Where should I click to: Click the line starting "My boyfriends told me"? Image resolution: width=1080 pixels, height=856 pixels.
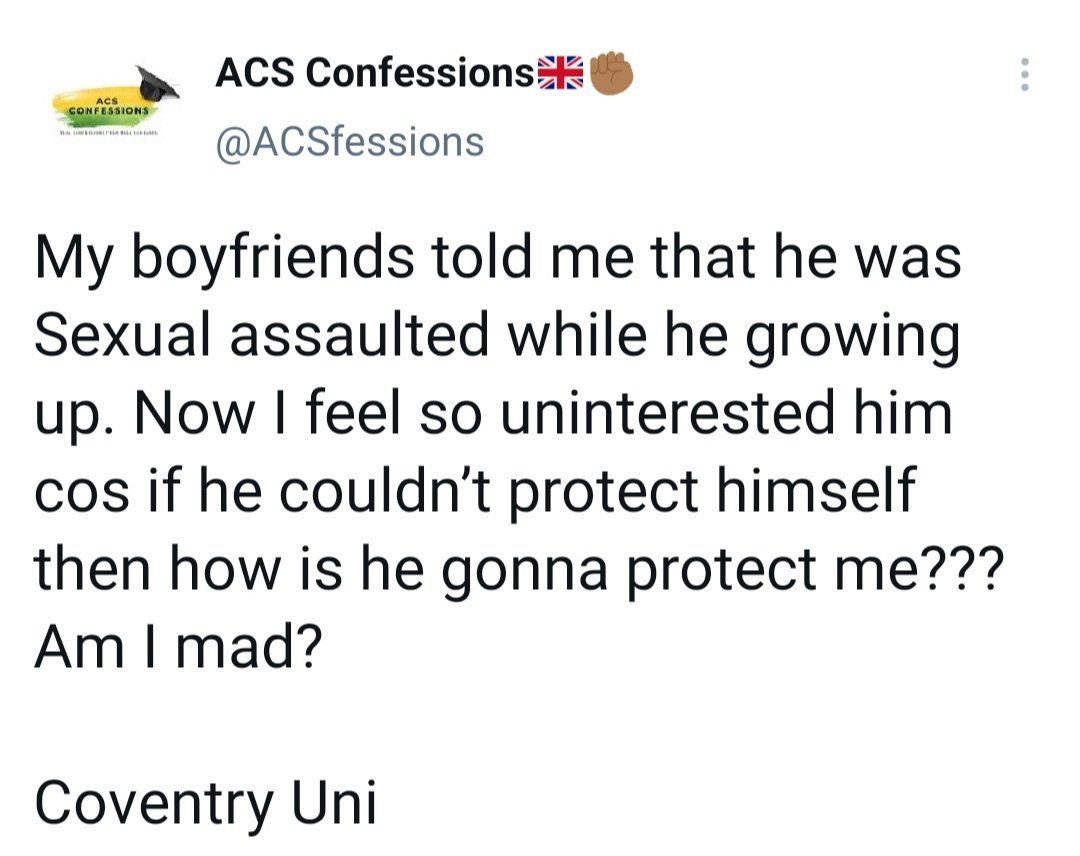click(x=498, y=257)
